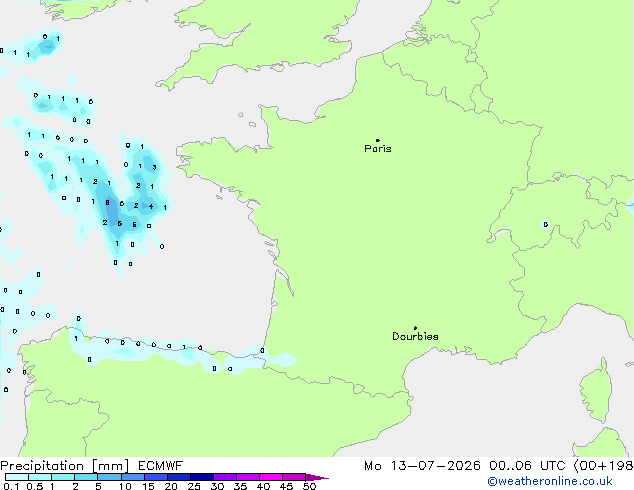The image size is (634, 490).
Task: Pick the 20 mm legend color swatch
Action: tap(178, 477)
